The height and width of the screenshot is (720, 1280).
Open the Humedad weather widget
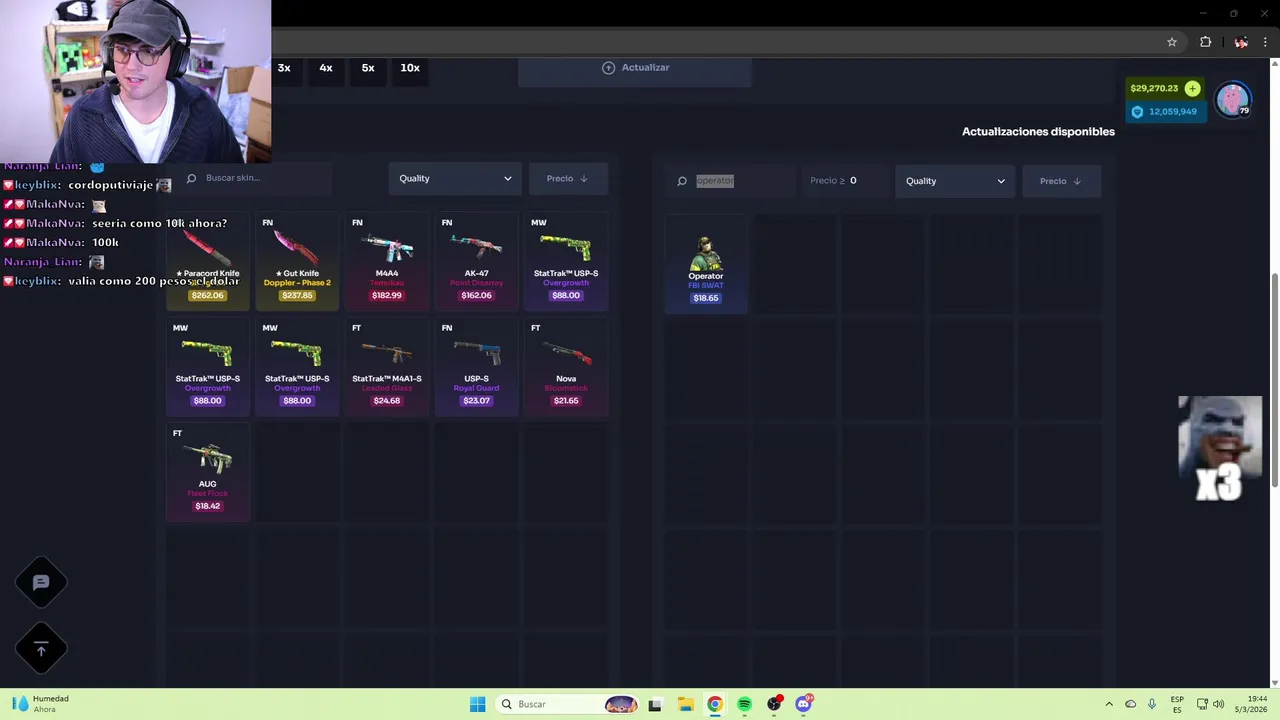pos(40,704)
